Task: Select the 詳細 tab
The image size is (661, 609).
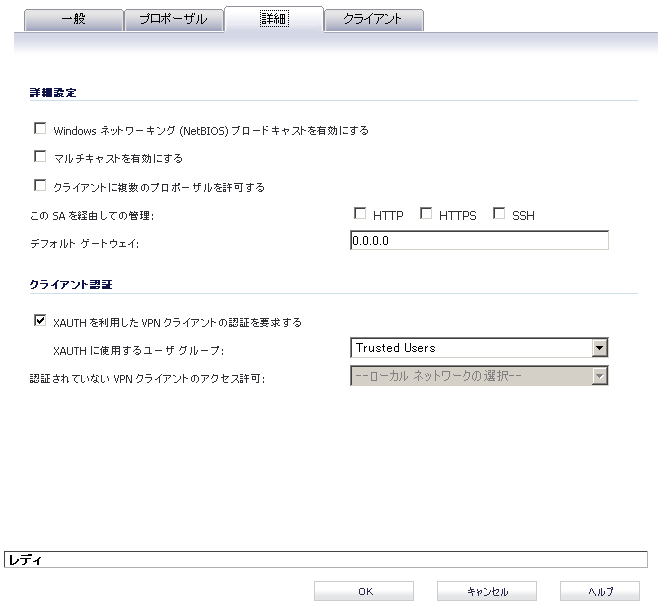Action: [x=274, y=19]
